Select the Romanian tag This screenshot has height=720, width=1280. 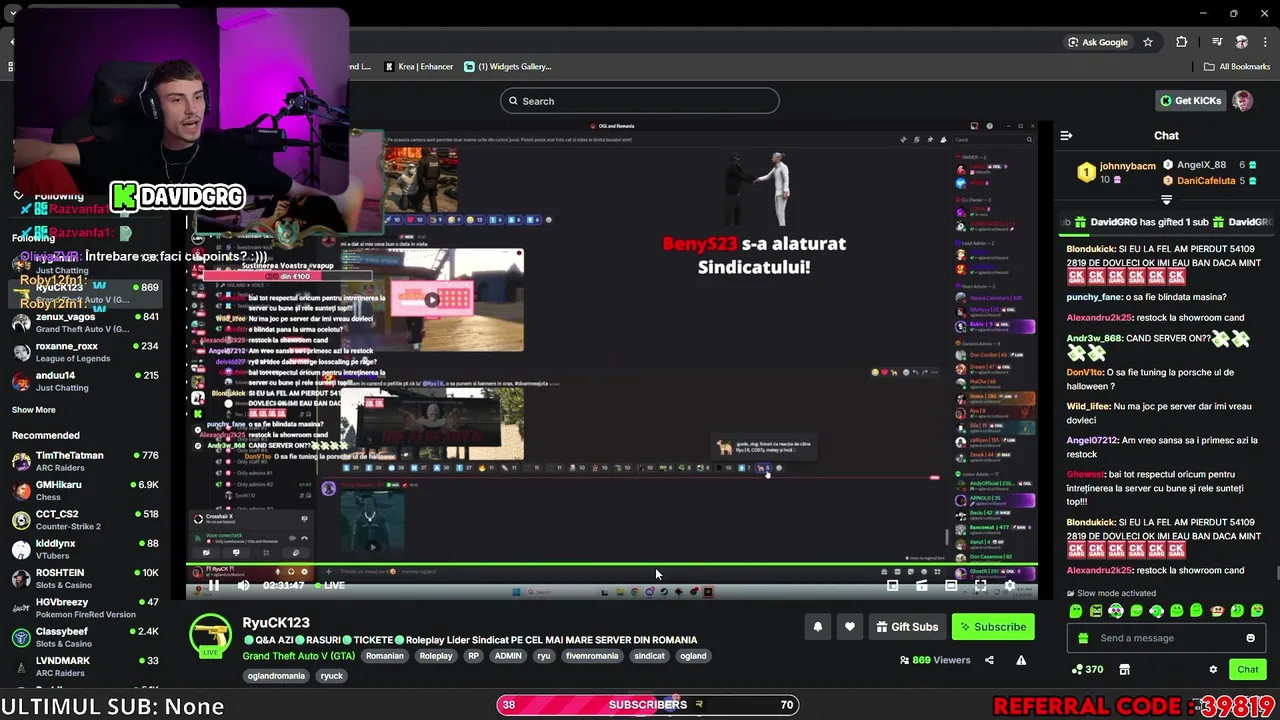coord(385,656)
